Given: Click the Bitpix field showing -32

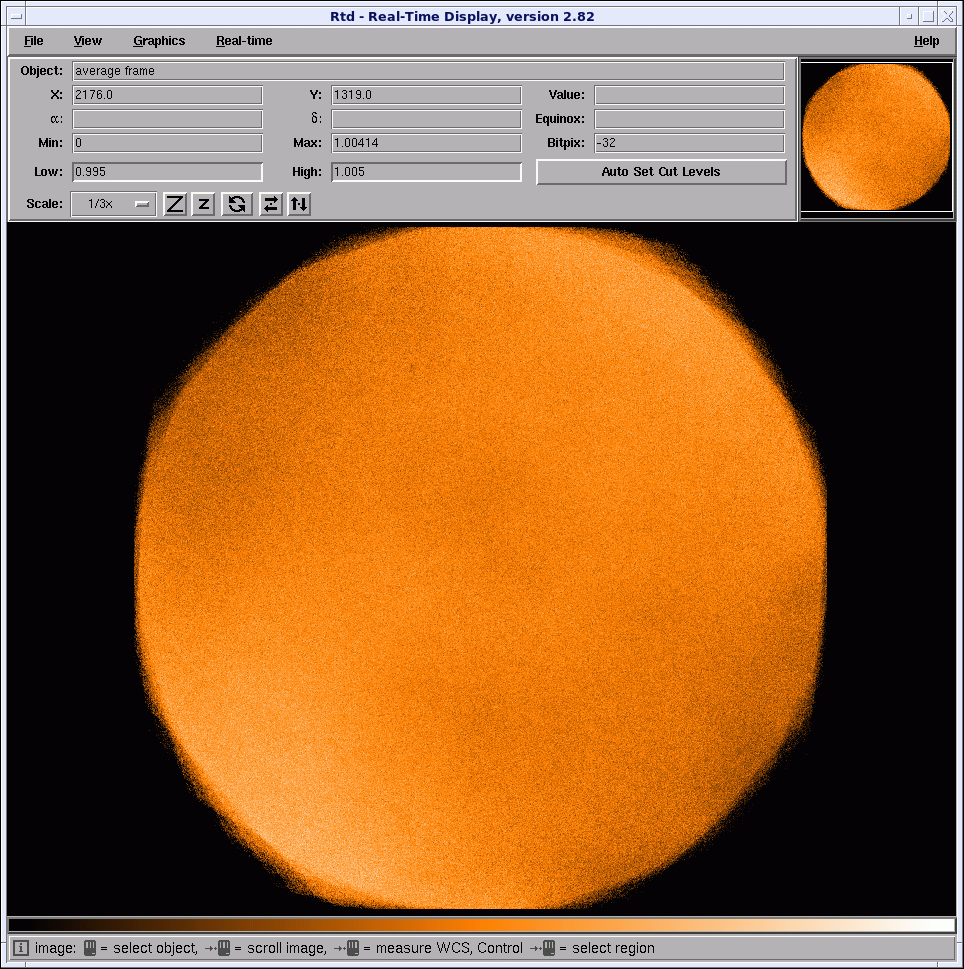Looking at the screenshot, I should click(690, 143).
